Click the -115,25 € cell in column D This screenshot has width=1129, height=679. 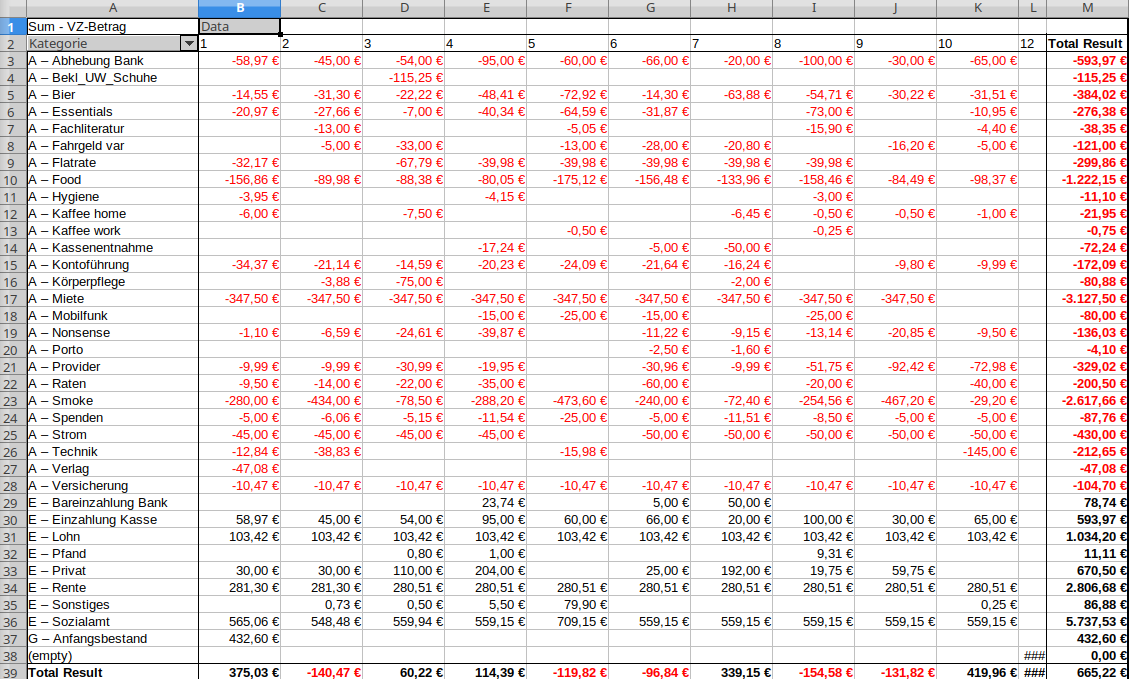pos(403,78)
